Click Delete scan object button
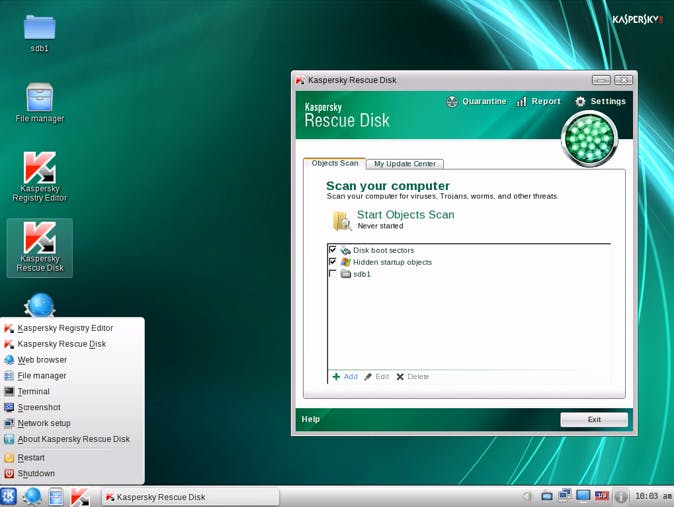 tap(413, 377)
